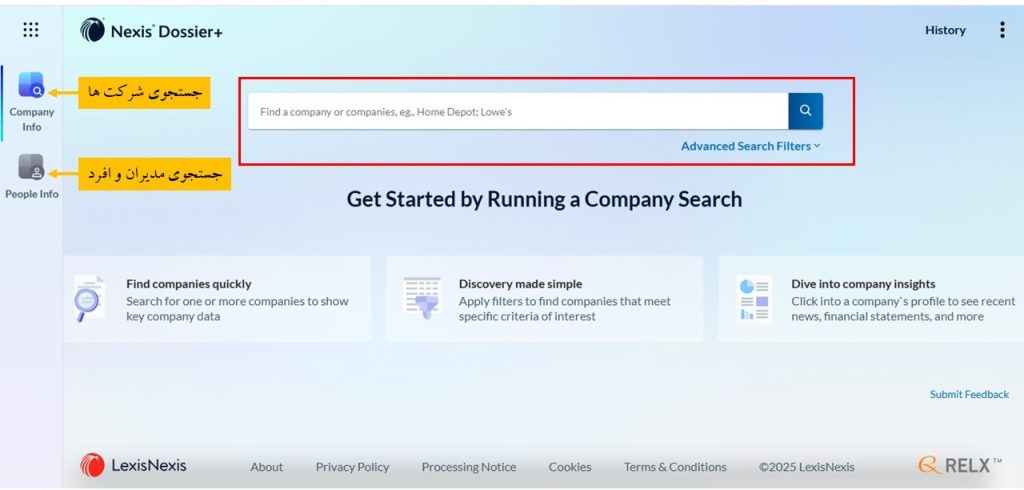Click the People Info sidebar label

click(31, 194)
